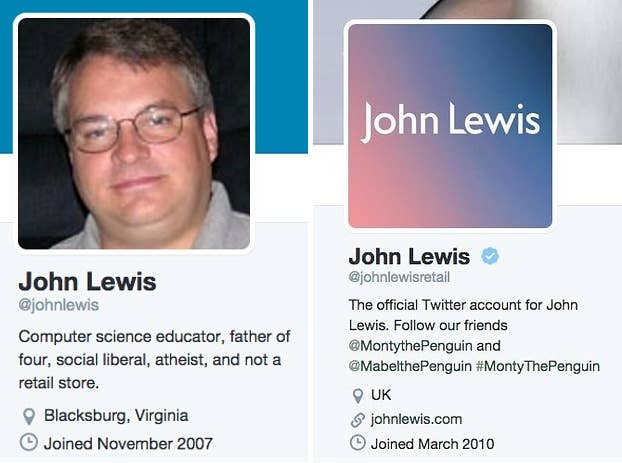The height and width of the screenshot is (463, 622).
Task: Click the bio text mentioning retail store
Action: (x=154, y=360)
